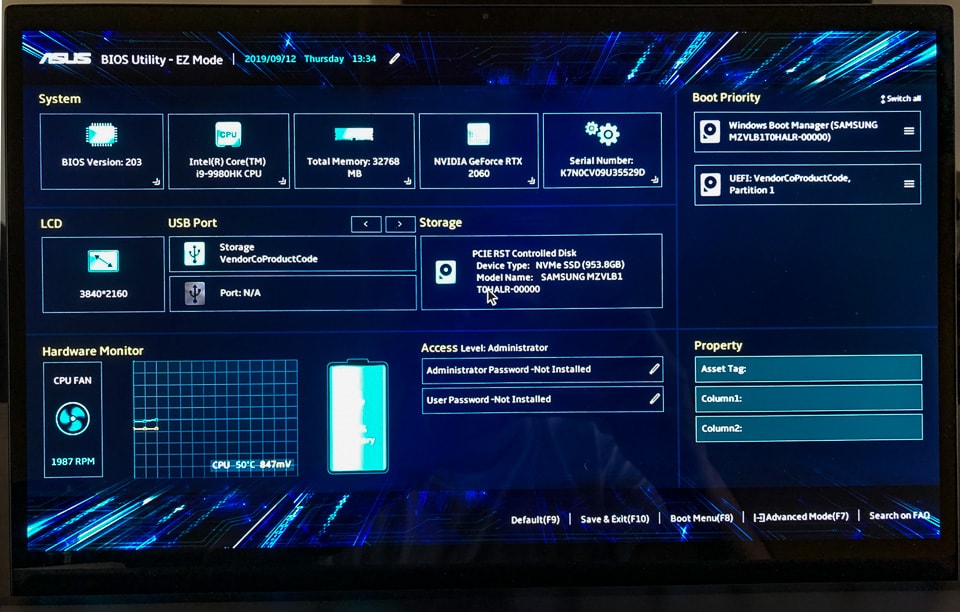
Task: Click BIOS Version: 203 text
Action: coord(102,162)
